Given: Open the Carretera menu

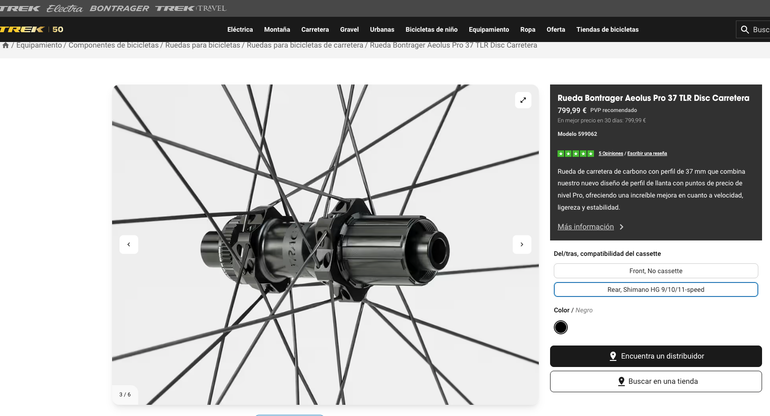Looking at the screenshot, I should pyautogui.click(x=315, y=29).
